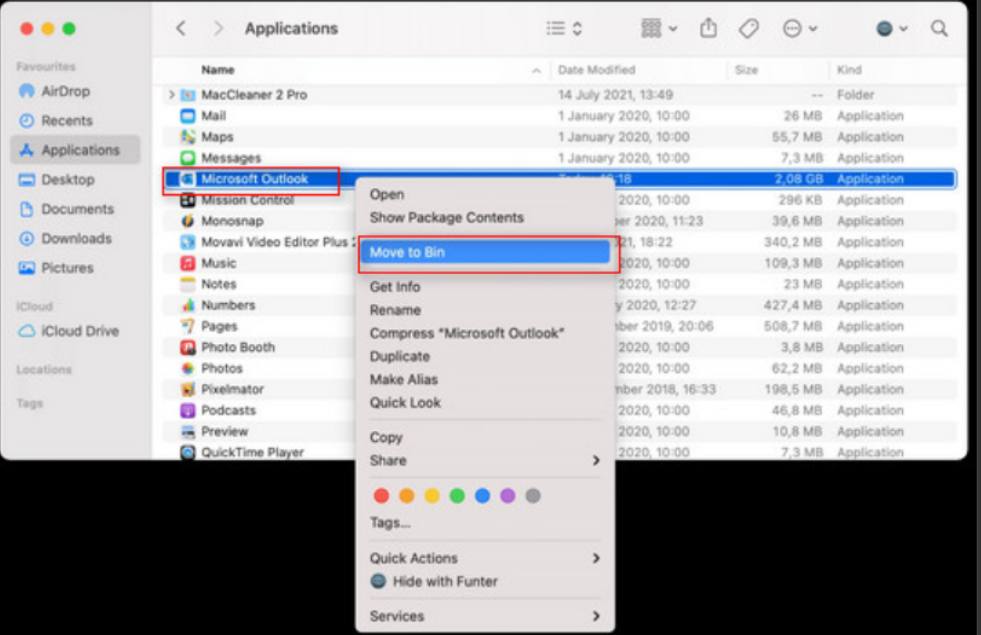Select the Music app icon
Screen dimensions: 981x635
(188, 263)
